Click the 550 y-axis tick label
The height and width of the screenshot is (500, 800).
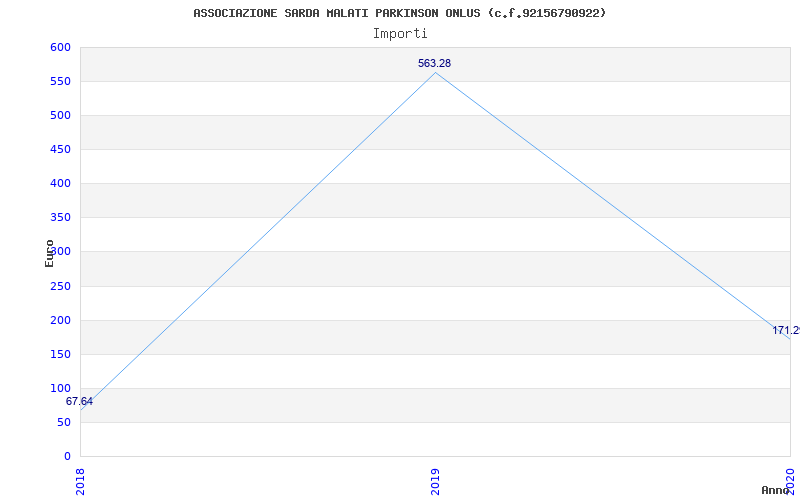[x=60, y=82]
